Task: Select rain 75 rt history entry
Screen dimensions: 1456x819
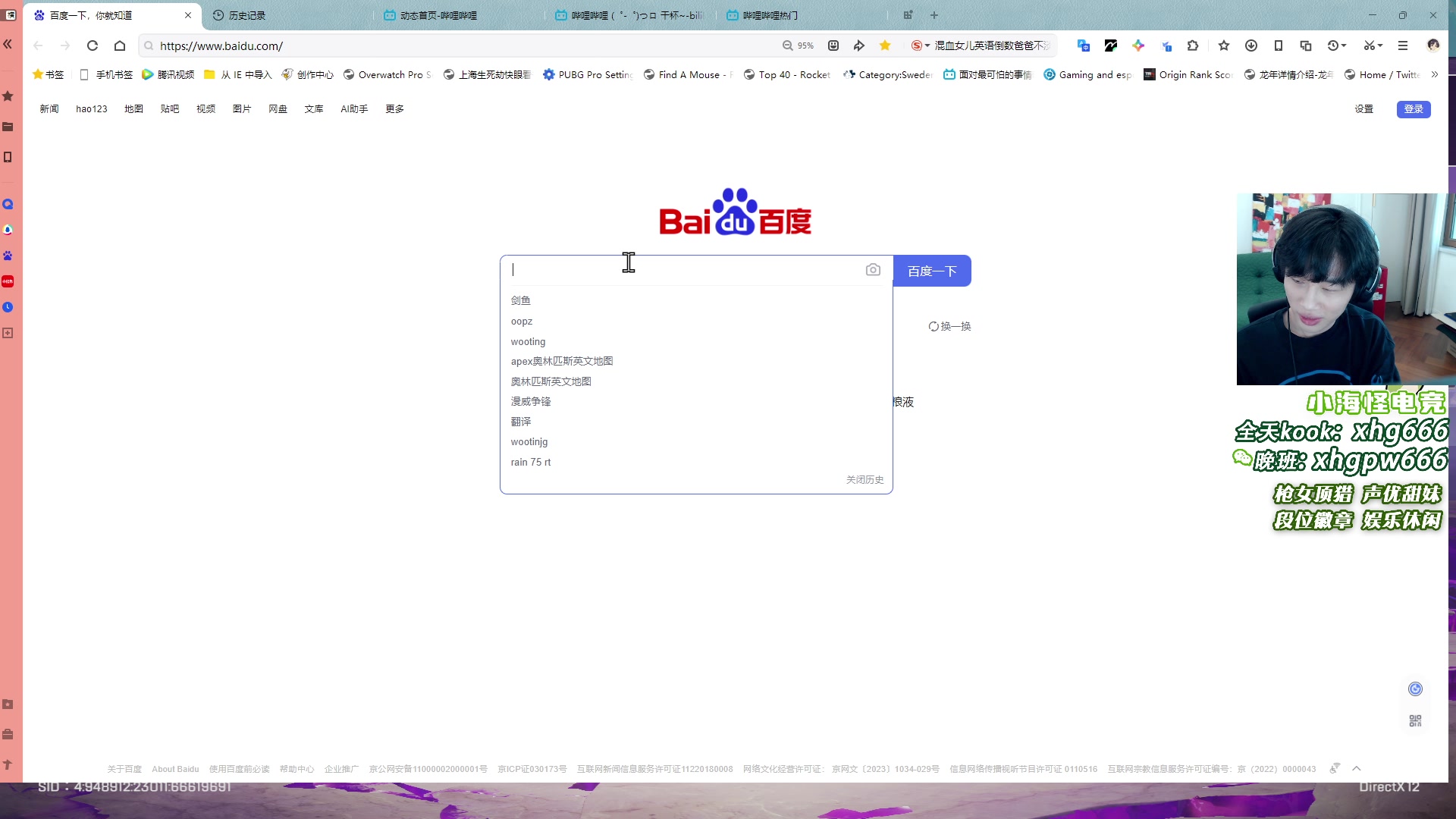Action: click(x=531, y=462)
